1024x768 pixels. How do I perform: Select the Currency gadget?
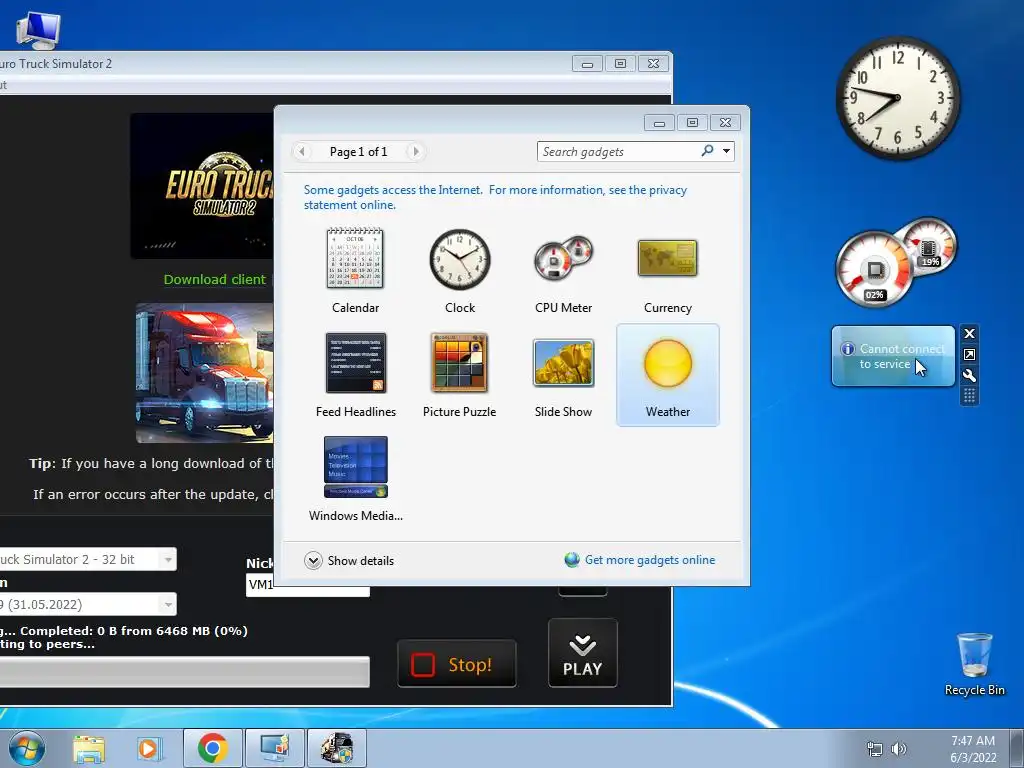coord(667,271)
